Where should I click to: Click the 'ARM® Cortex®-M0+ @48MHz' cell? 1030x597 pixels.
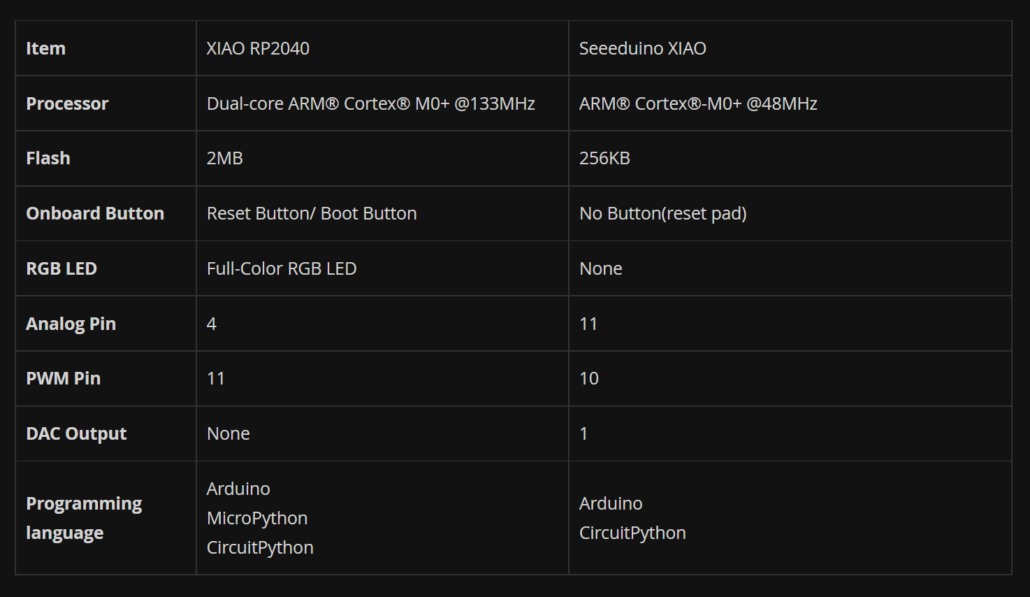pyautogui.click(x=698, y=103)
